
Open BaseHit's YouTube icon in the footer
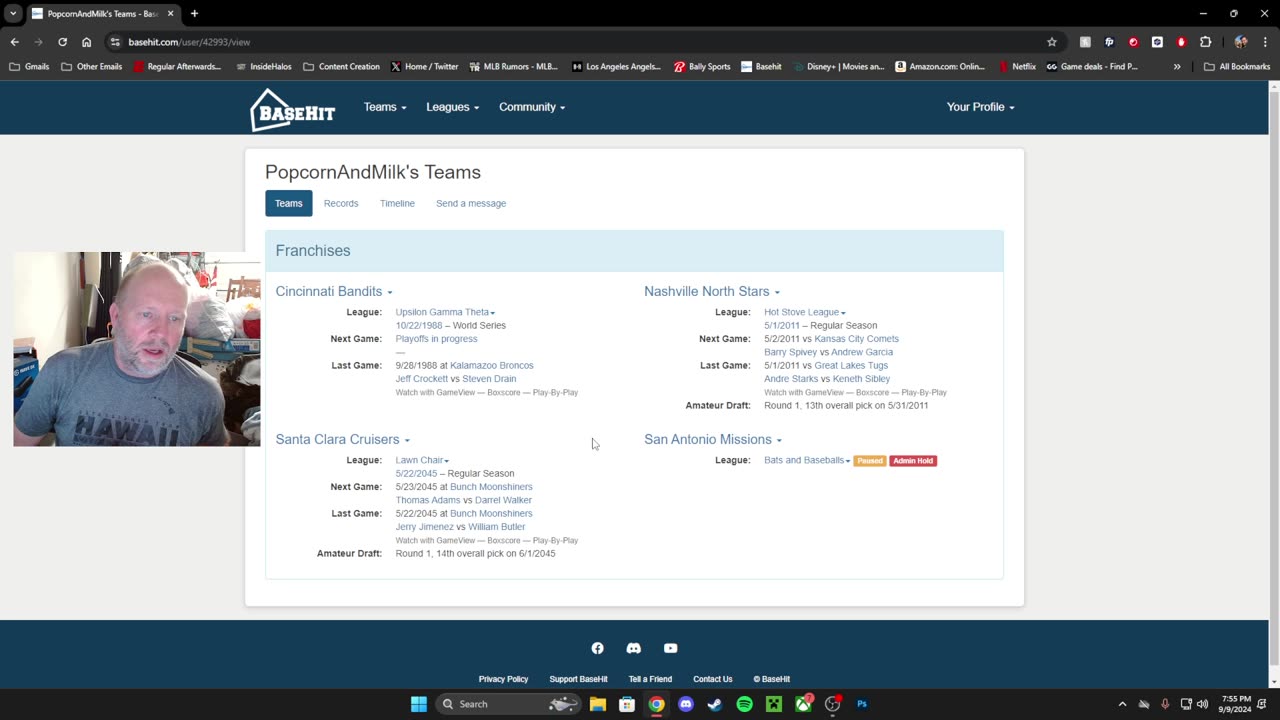[x=670, y=648]
